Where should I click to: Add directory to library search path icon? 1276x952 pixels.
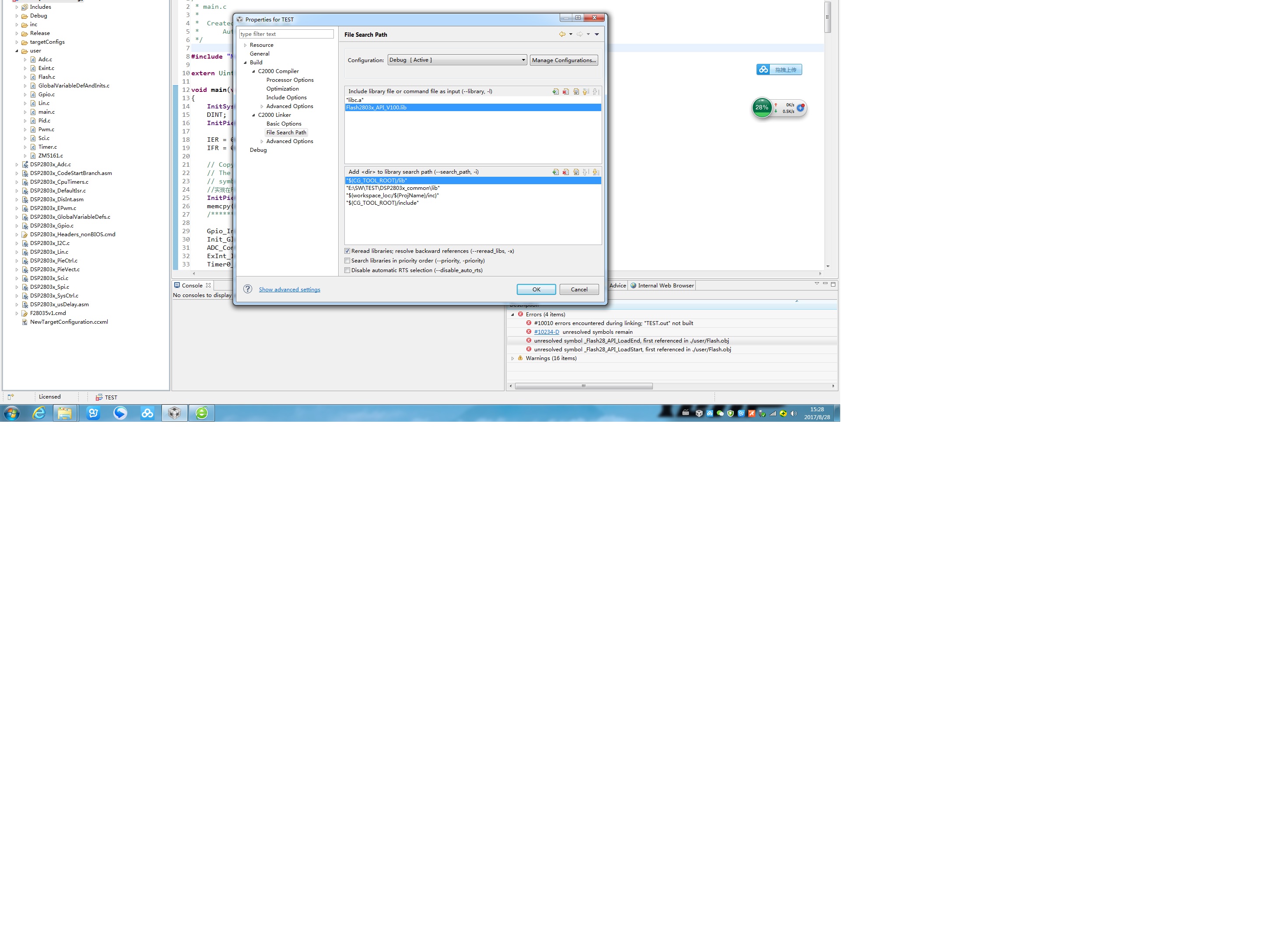[555, 172]
